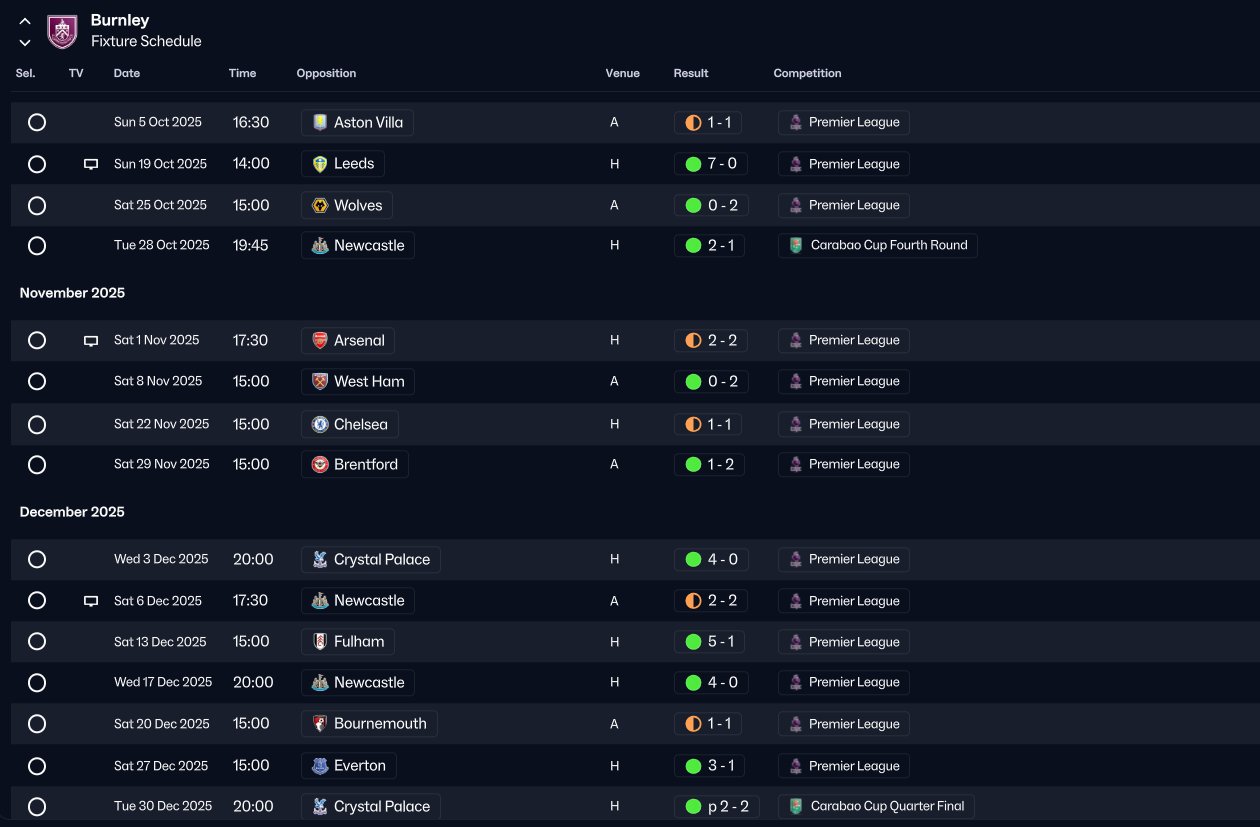
Task: Click the Wolves club badge icon
Action: [320, 205]
